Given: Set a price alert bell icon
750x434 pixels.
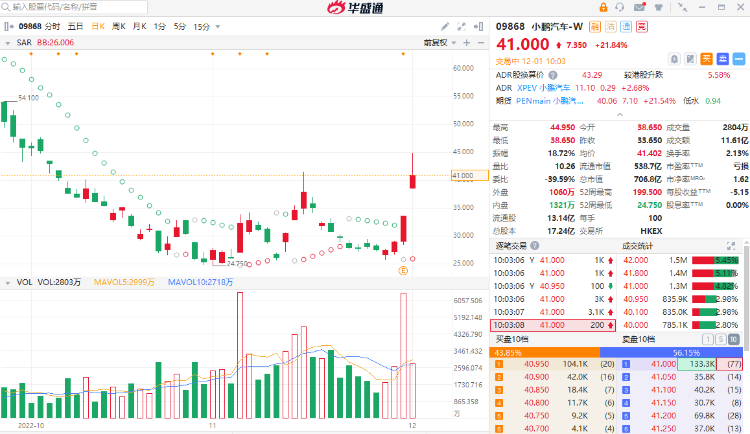Looking at the screenshot, I should tap(674, 59).
